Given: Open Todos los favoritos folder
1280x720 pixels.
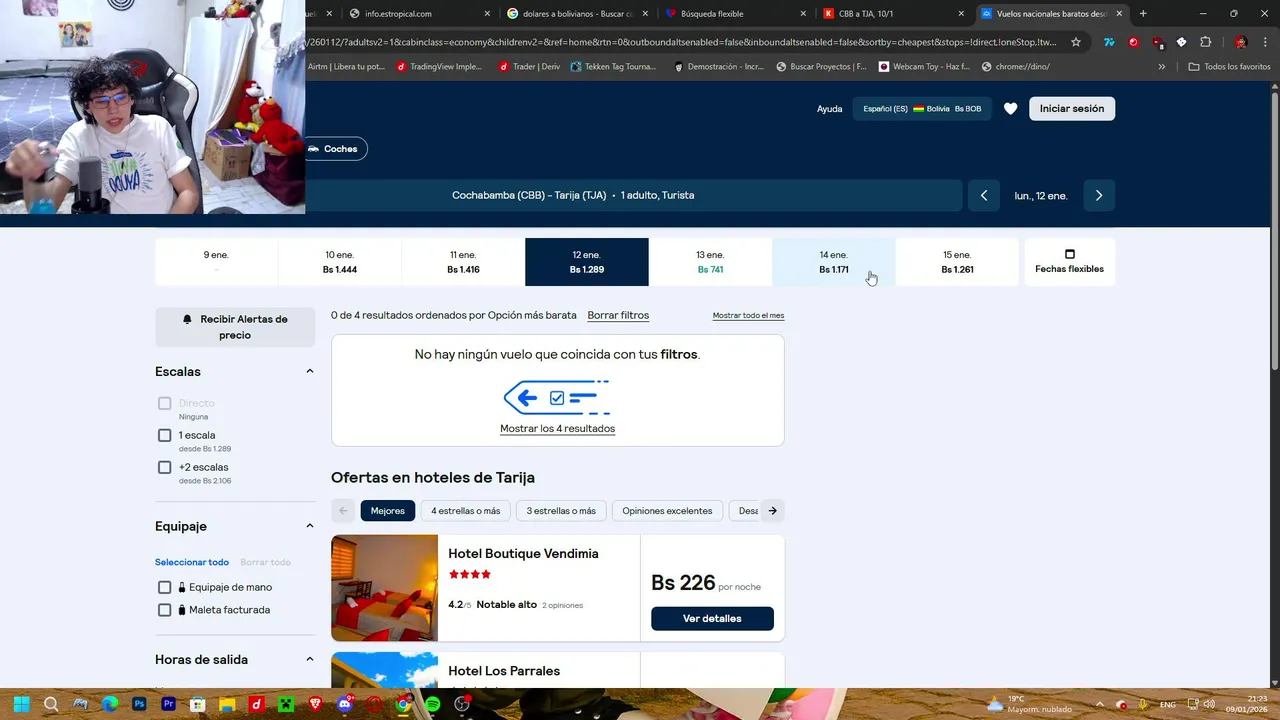Looking at the screenshot, I should (1229, 67).
